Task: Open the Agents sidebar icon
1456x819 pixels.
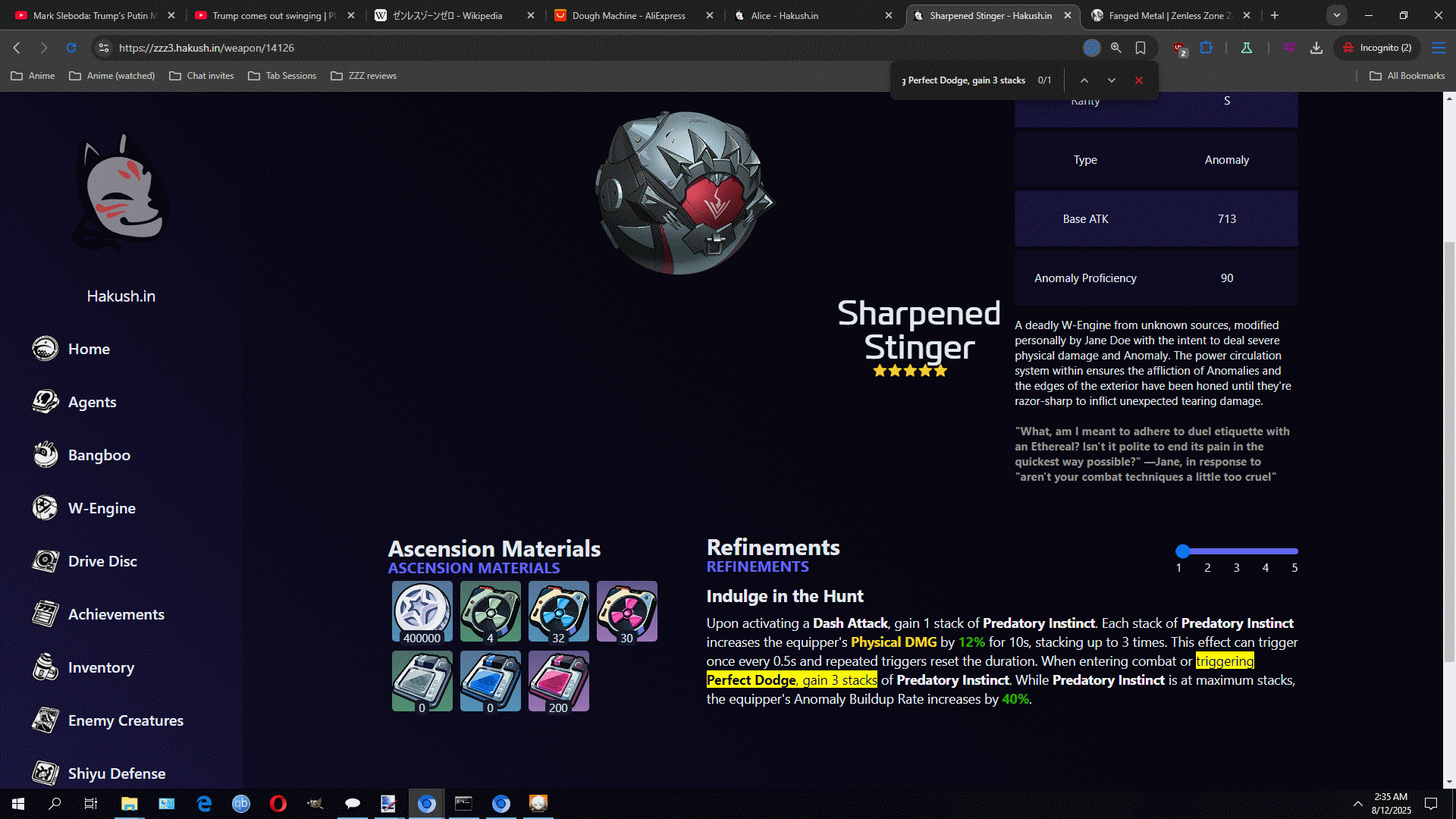Action: [45, 402]
